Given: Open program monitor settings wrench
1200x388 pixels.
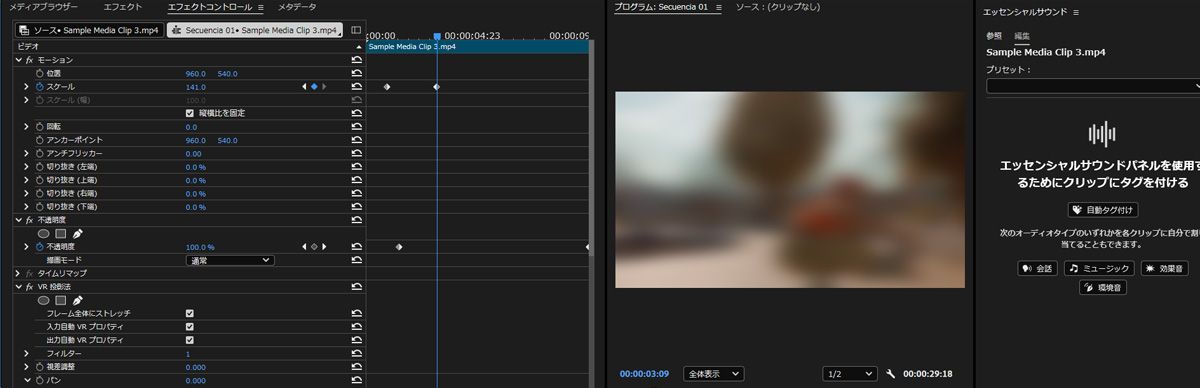Looking at the screenshot, I should click(891, 373).
